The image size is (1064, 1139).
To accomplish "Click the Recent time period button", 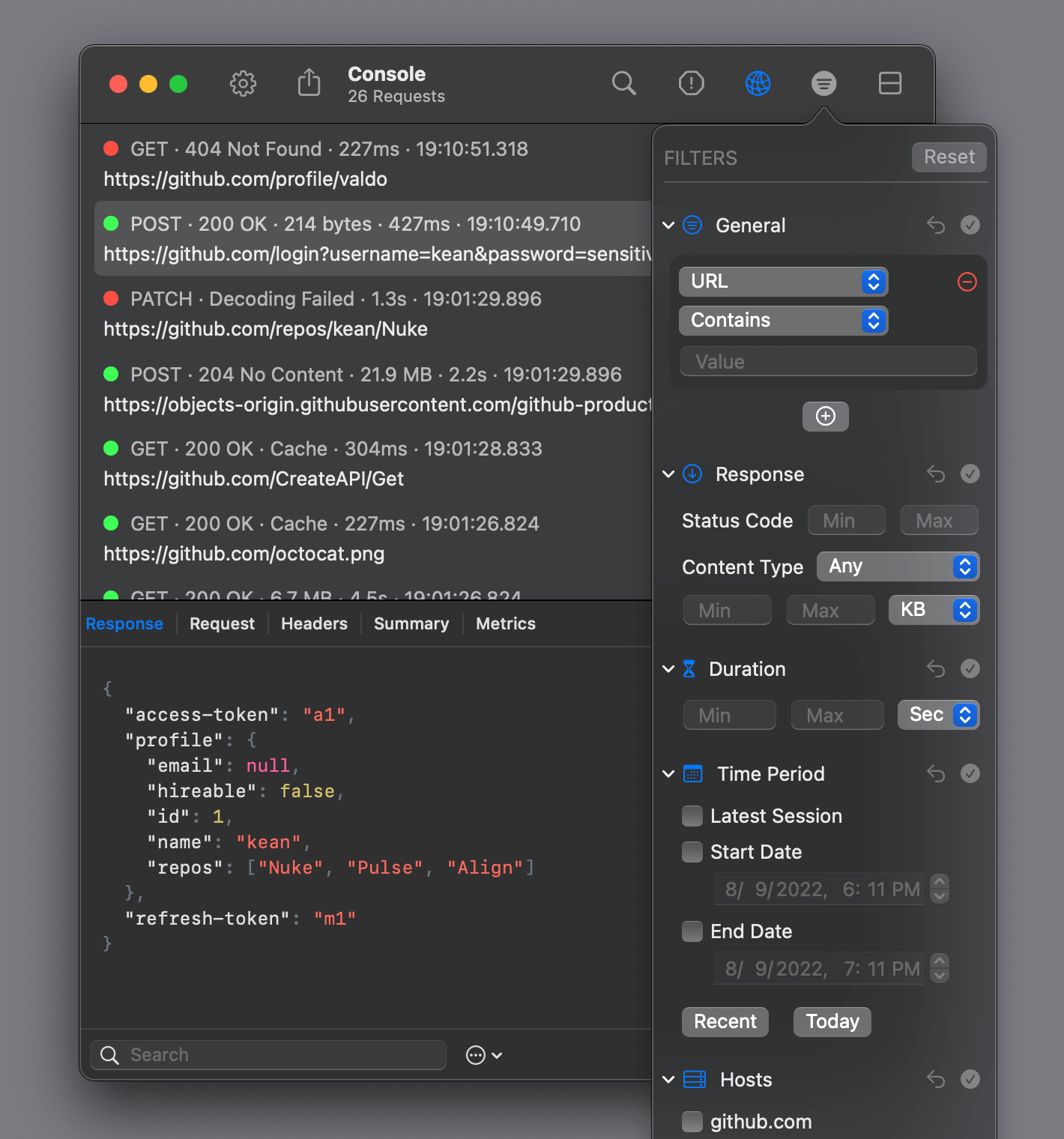I will pyautogui.click(x=725, y=1022).
